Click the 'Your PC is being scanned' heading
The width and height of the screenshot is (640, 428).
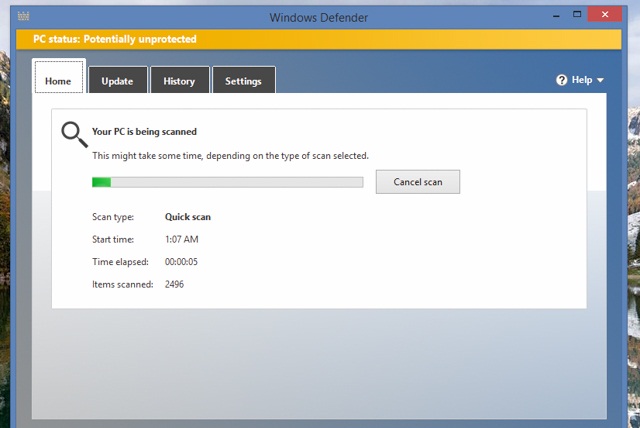[144, 131]
